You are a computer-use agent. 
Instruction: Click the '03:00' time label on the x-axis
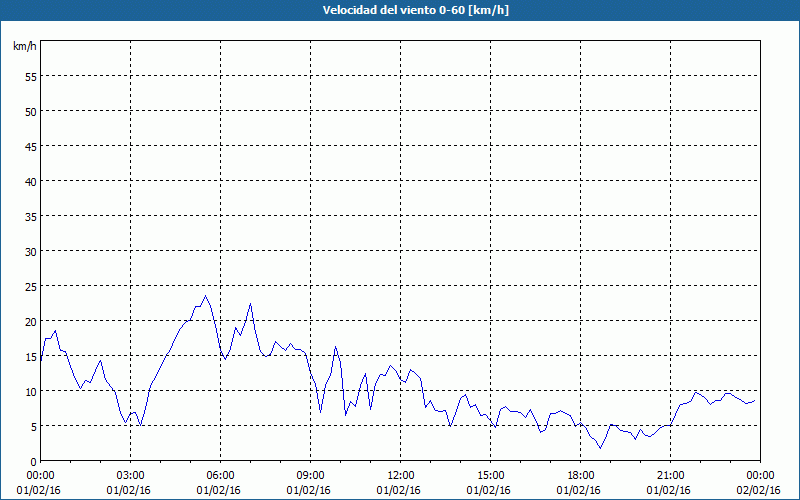[131, 476]
